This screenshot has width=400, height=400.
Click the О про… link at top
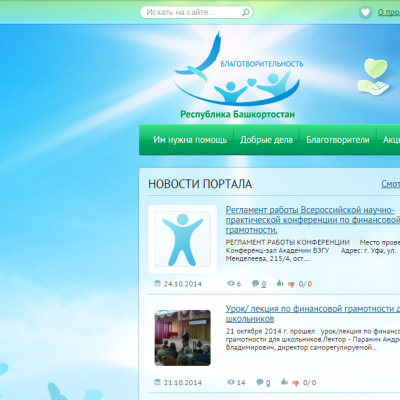click(389, 12)
